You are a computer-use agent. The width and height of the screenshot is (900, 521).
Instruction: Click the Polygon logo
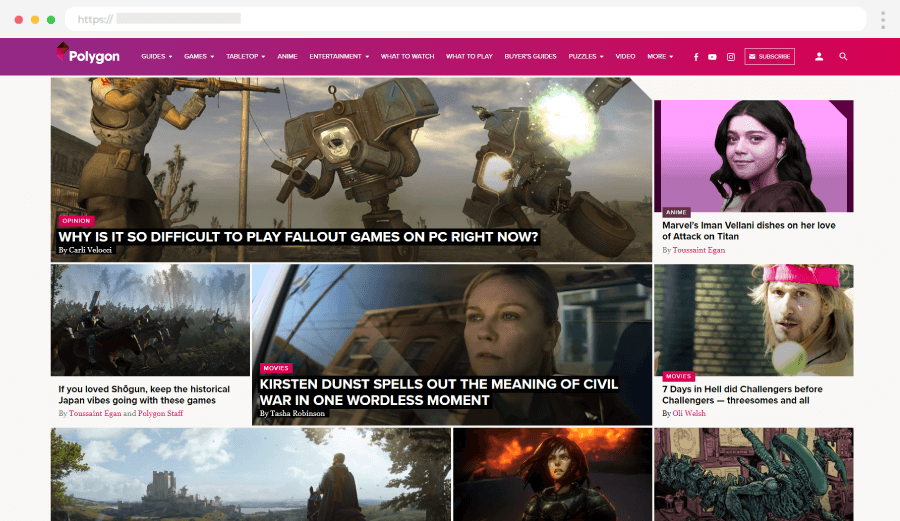point(88,54)
